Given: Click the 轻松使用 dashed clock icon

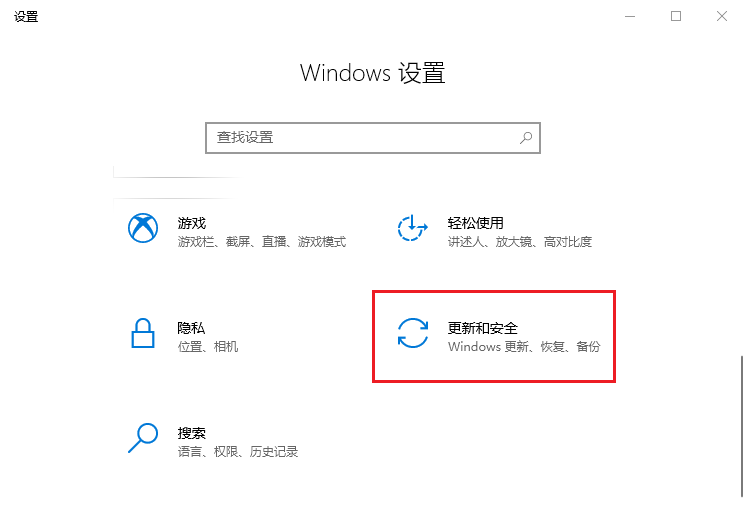Looking at the screenshot, I should click(412, 228).
